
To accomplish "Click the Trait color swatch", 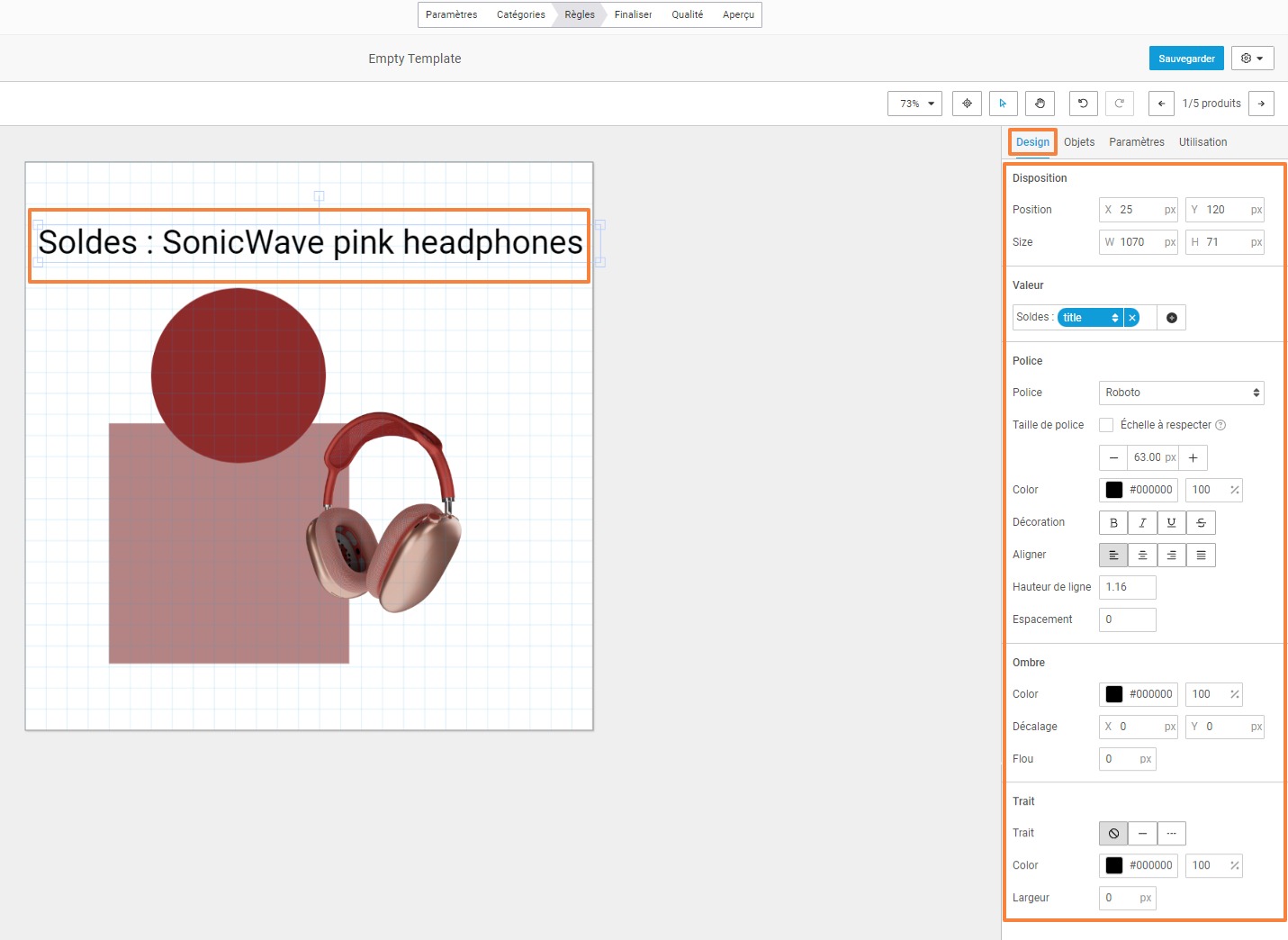I will [x=1114, y=865].
